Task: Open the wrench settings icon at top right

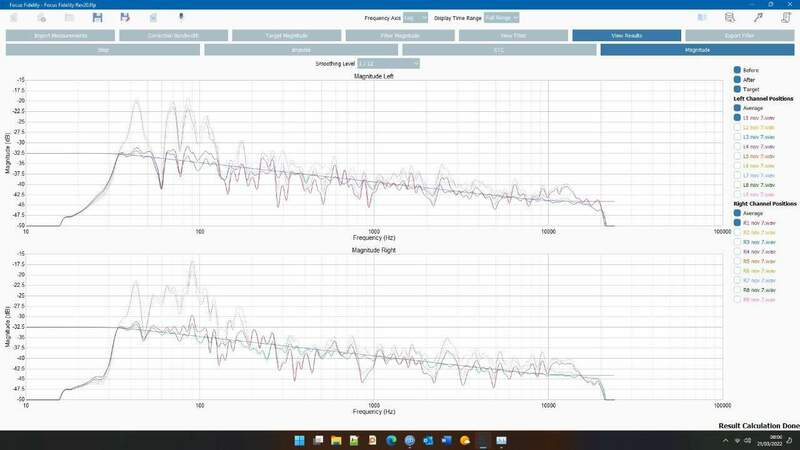Action: [x=758, y=17]
